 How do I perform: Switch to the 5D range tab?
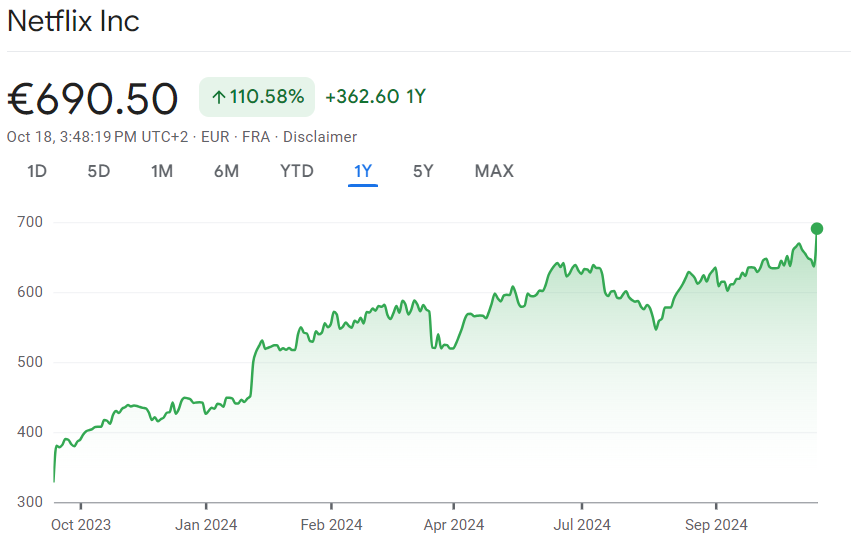[x=99, y=171]
